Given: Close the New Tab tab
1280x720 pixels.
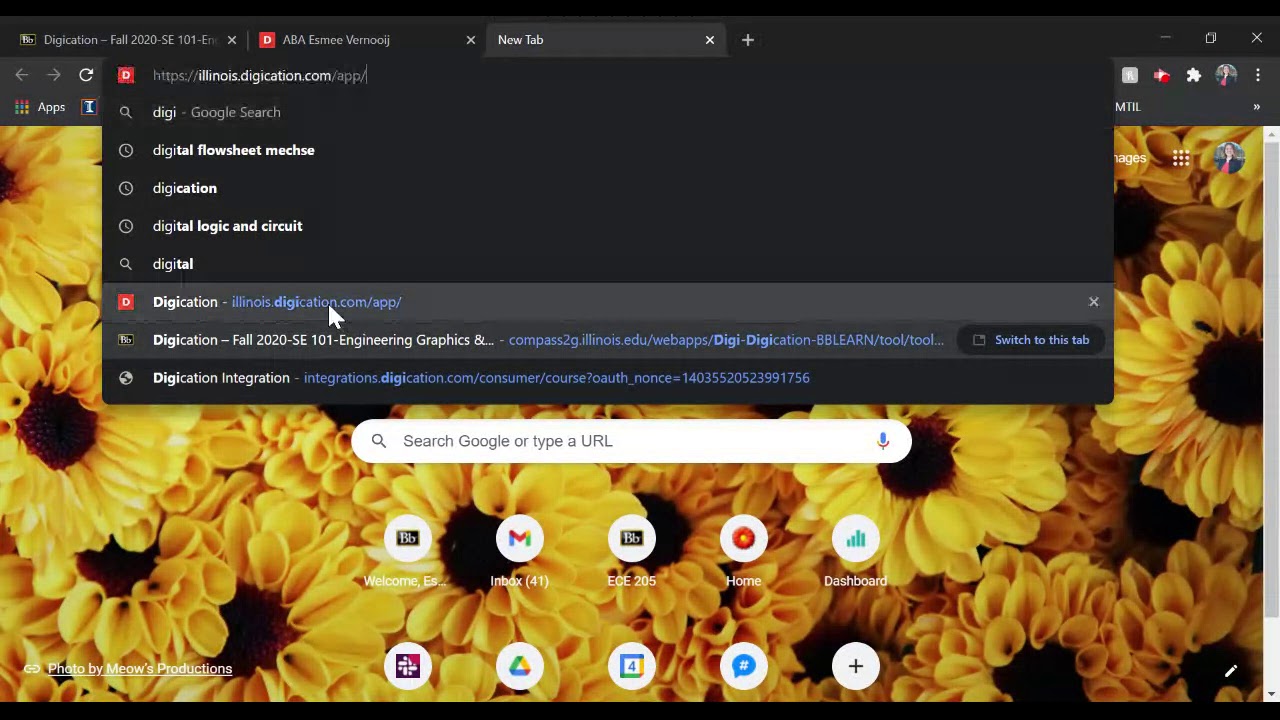Looking at the screenshot, I should [710, 40].
